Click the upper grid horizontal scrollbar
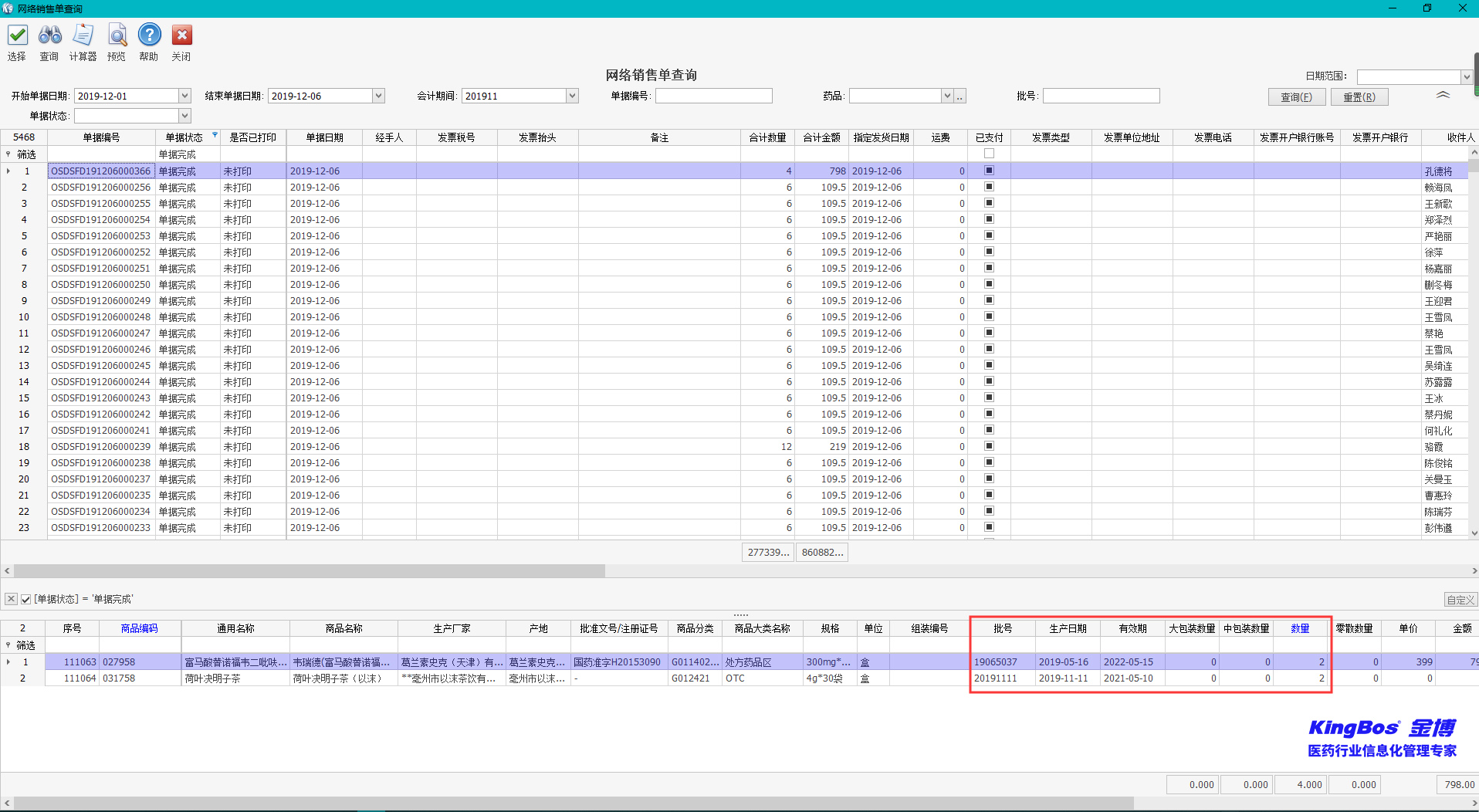 (309, 571)
